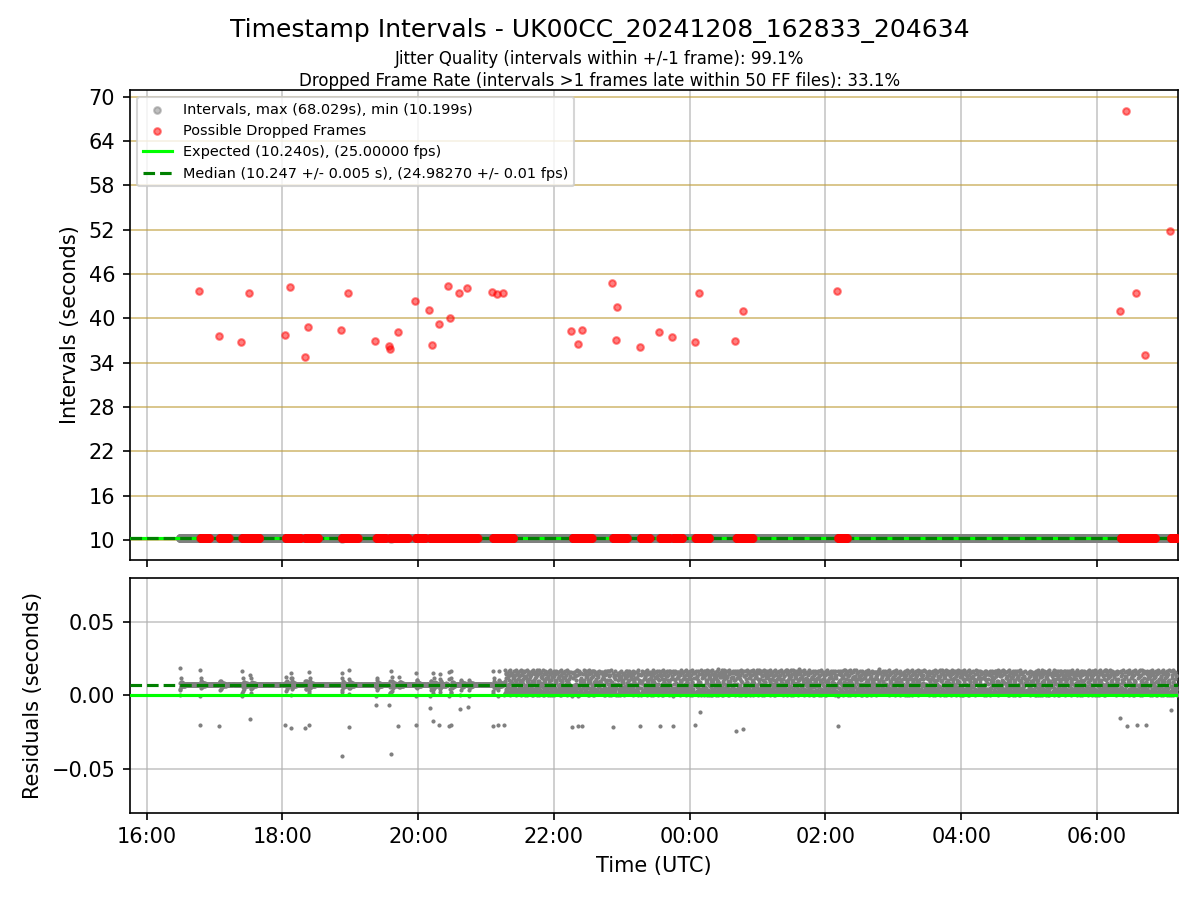
Task: Click the 'Intervals (seconds)' y-axis label
Action: 68,325
